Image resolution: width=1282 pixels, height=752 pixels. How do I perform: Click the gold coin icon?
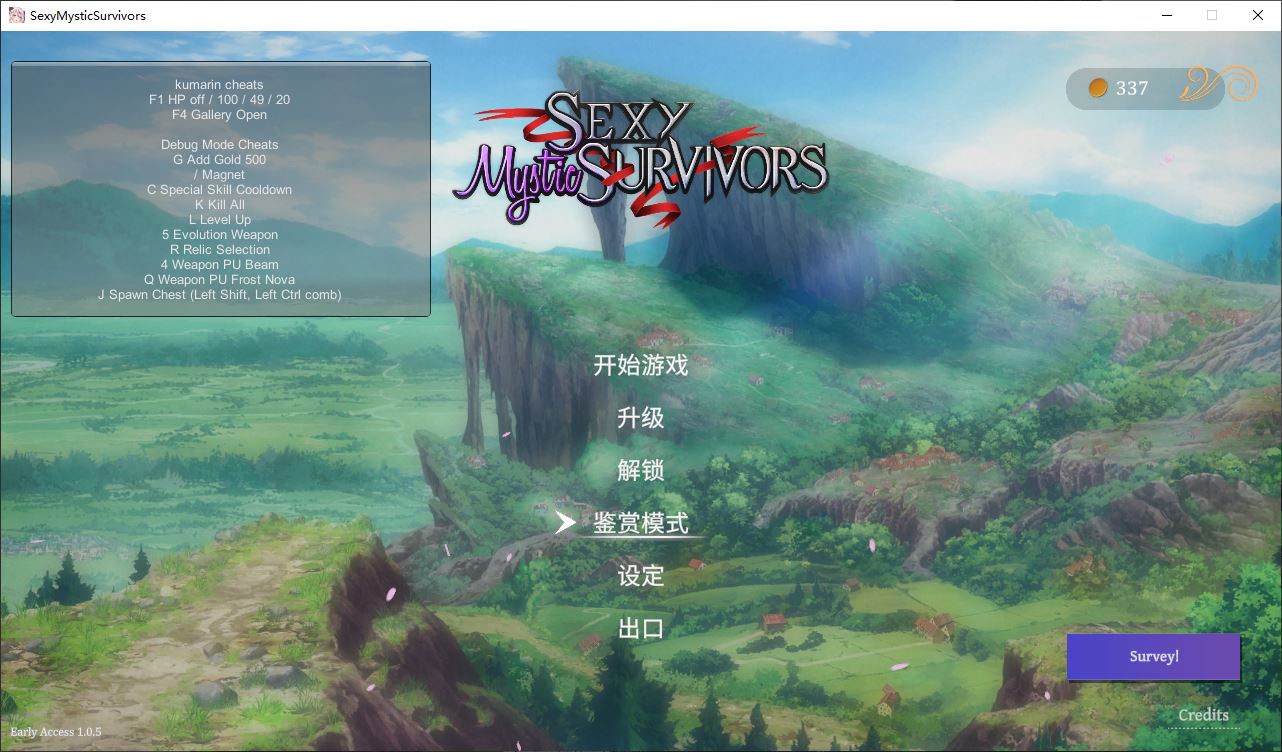pyautogui.click(x=1098, y=88)
